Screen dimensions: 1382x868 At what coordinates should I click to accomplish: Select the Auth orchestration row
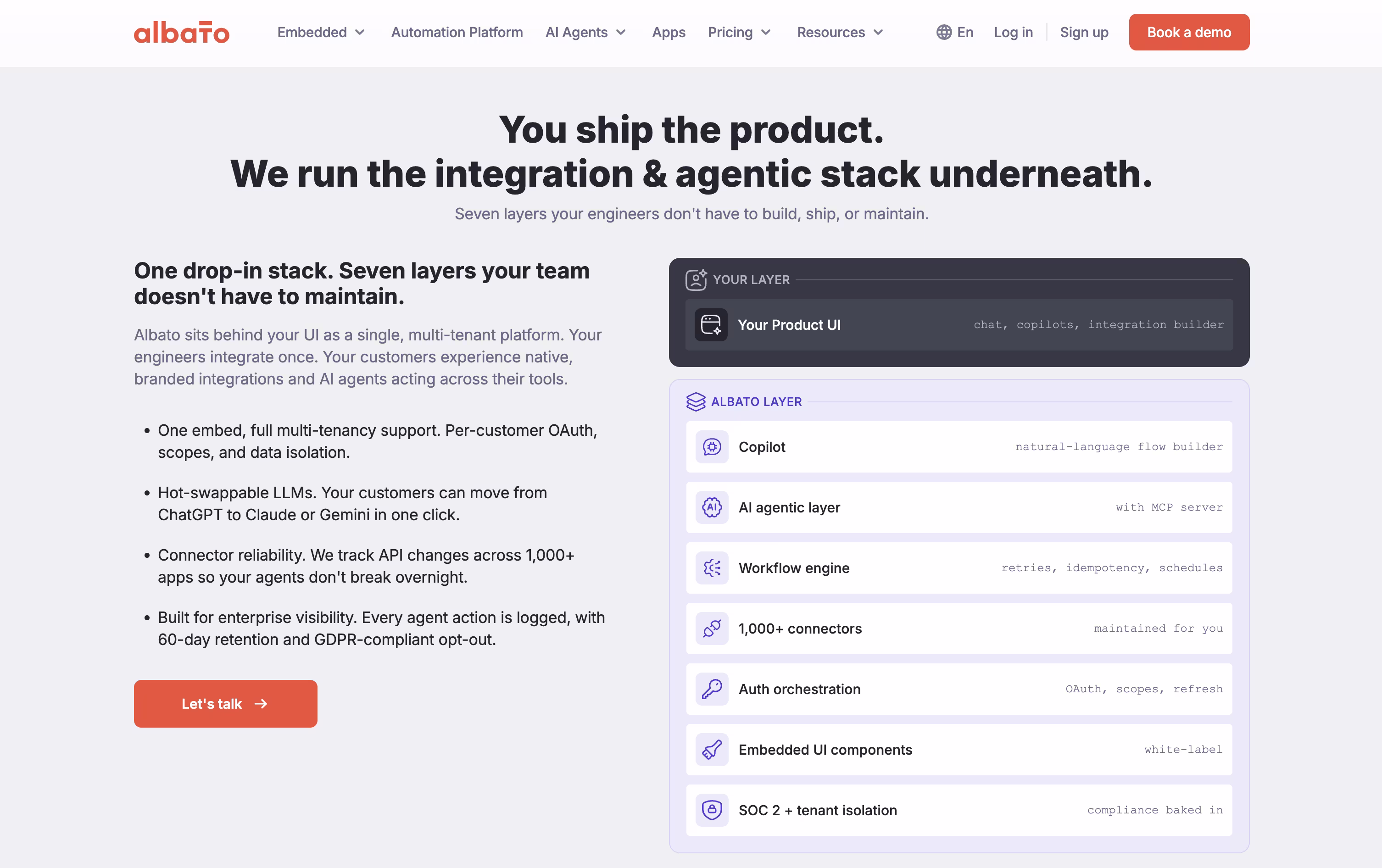click(959, 689)
